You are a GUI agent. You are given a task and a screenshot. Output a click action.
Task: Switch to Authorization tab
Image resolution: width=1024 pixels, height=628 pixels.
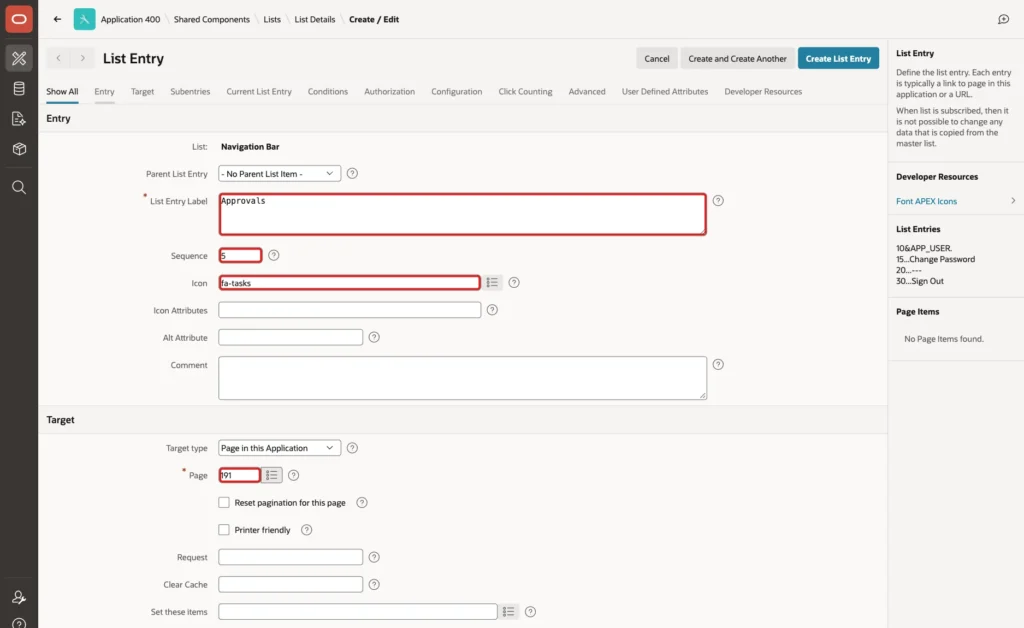389,91
